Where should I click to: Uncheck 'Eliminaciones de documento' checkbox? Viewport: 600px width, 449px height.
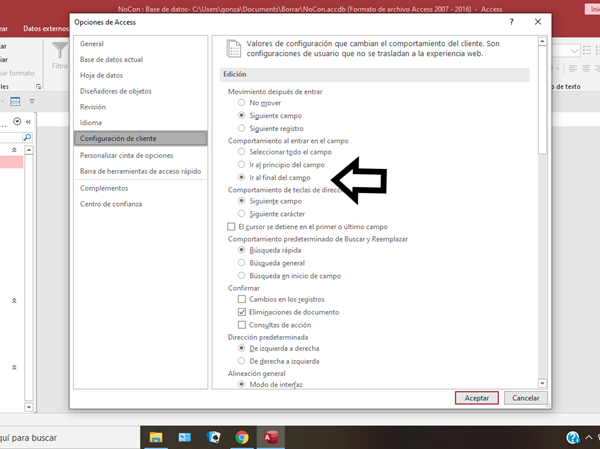(x=241, y=312)
